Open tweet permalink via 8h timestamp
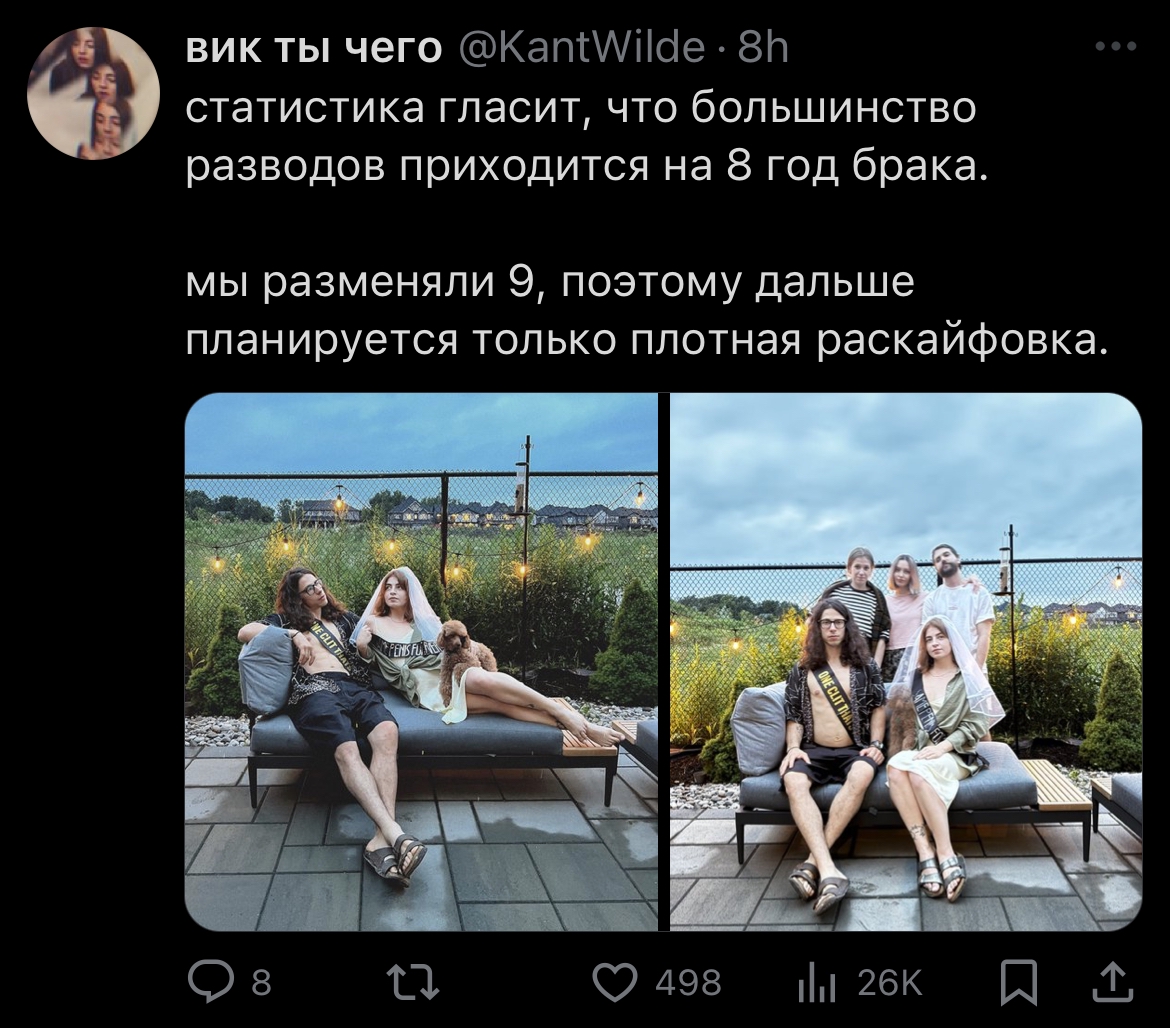This screenshot has height=1028, width=1170. click(763, 49)
